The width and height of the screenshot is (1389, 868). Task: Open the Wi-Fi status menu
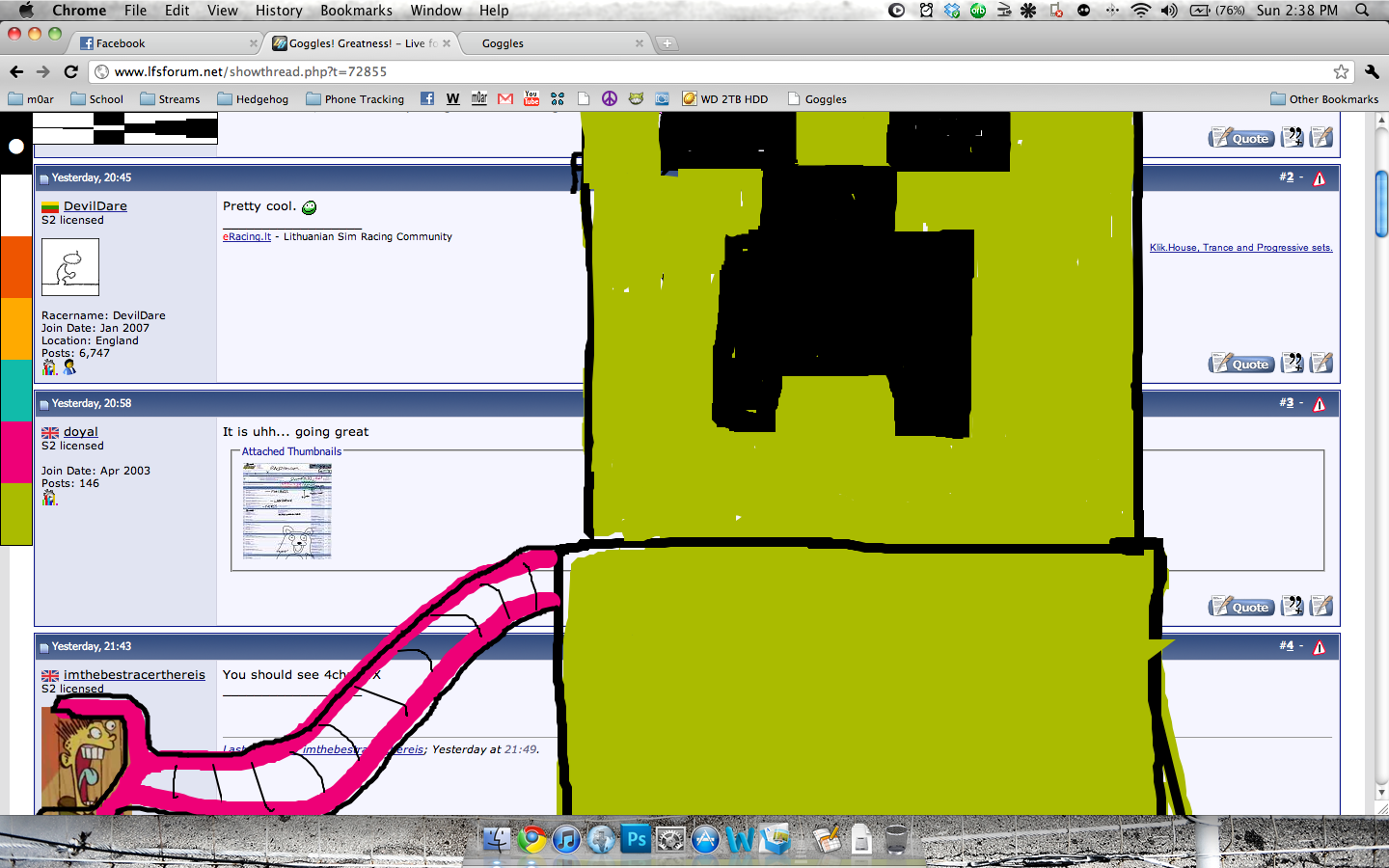point(1141,11)
